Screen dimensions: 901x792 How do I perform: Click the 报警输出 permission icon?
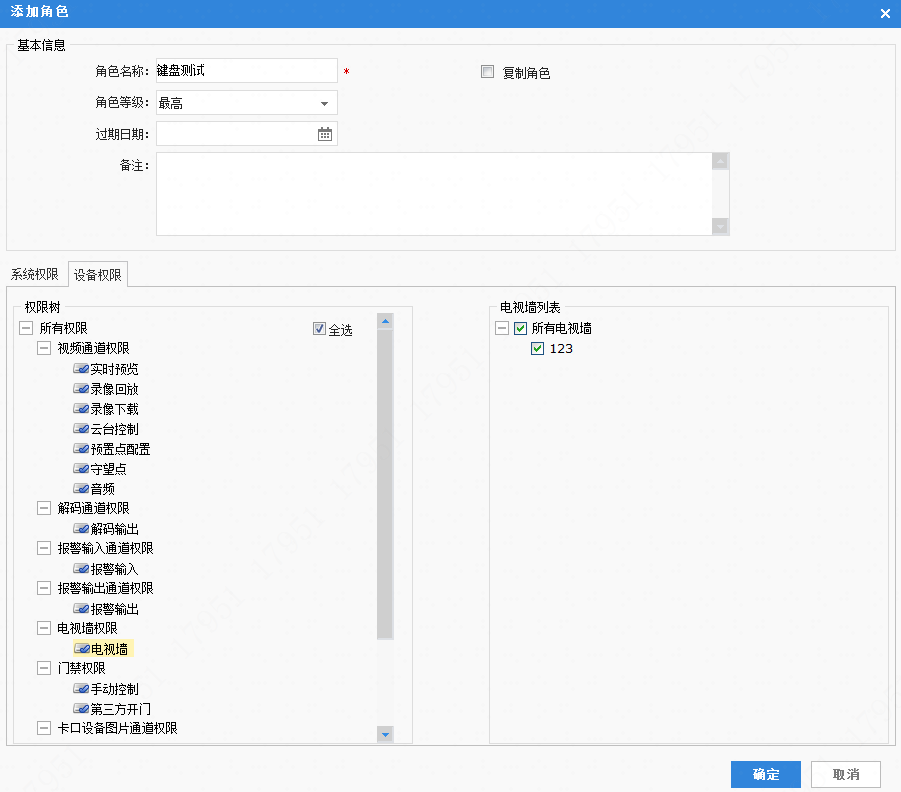[81, 609]
